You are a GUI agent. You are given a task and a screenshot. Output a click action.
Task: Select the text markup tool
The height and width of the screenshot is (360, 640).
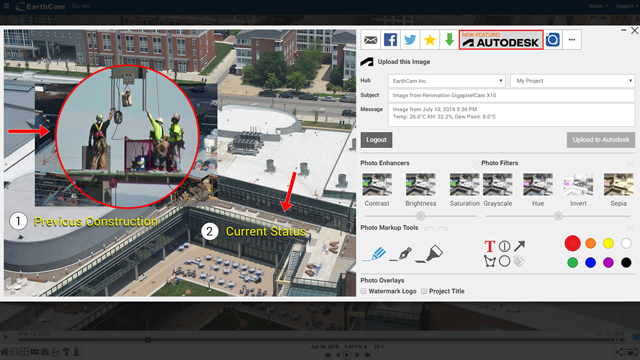click(489, 246)
